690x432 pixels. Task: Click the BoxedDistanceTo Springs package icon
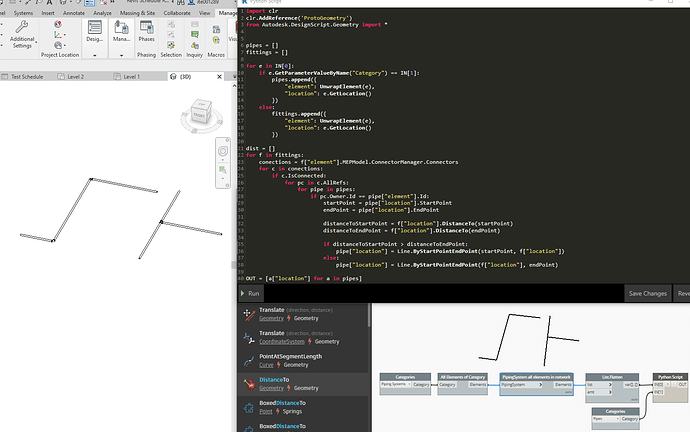(x=249, y=408)
